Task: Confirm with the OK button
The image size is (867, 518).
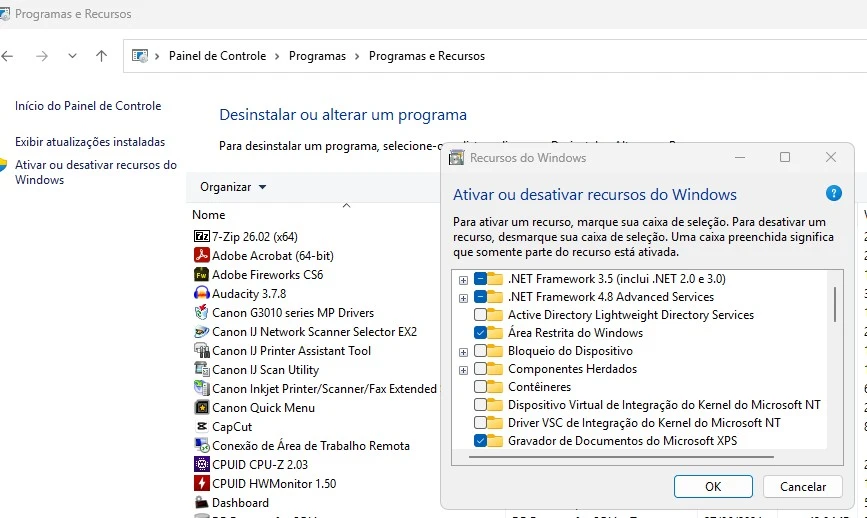Action: pyautogui.click(x=713, y=486)
